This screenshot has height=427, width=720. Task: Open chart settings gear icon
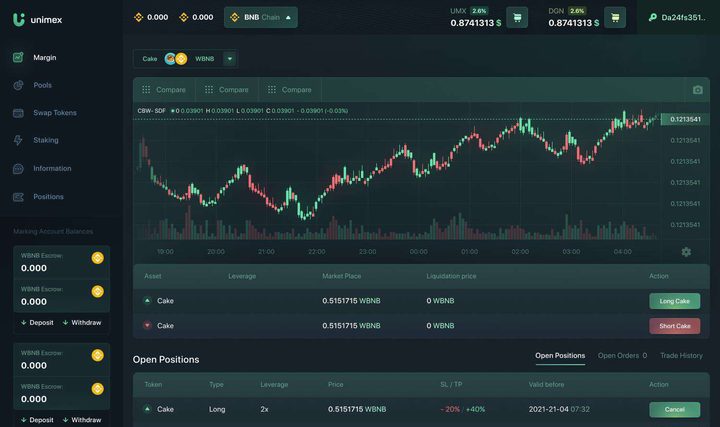coord(686,252)
